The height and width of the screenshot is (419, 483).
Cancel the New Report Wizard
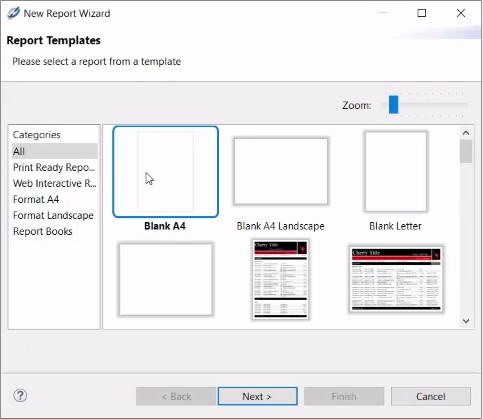[431, 396]
